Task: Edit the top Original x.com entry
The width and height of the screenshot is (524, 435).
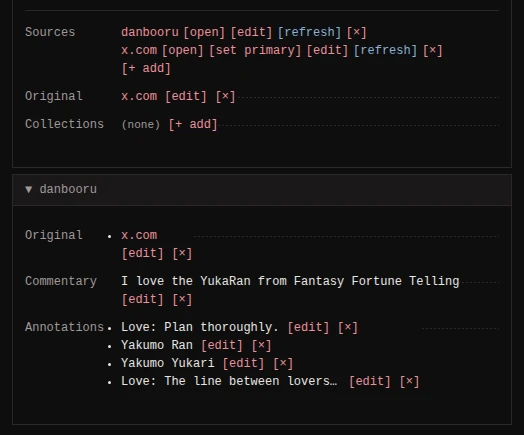Action: 186,96
